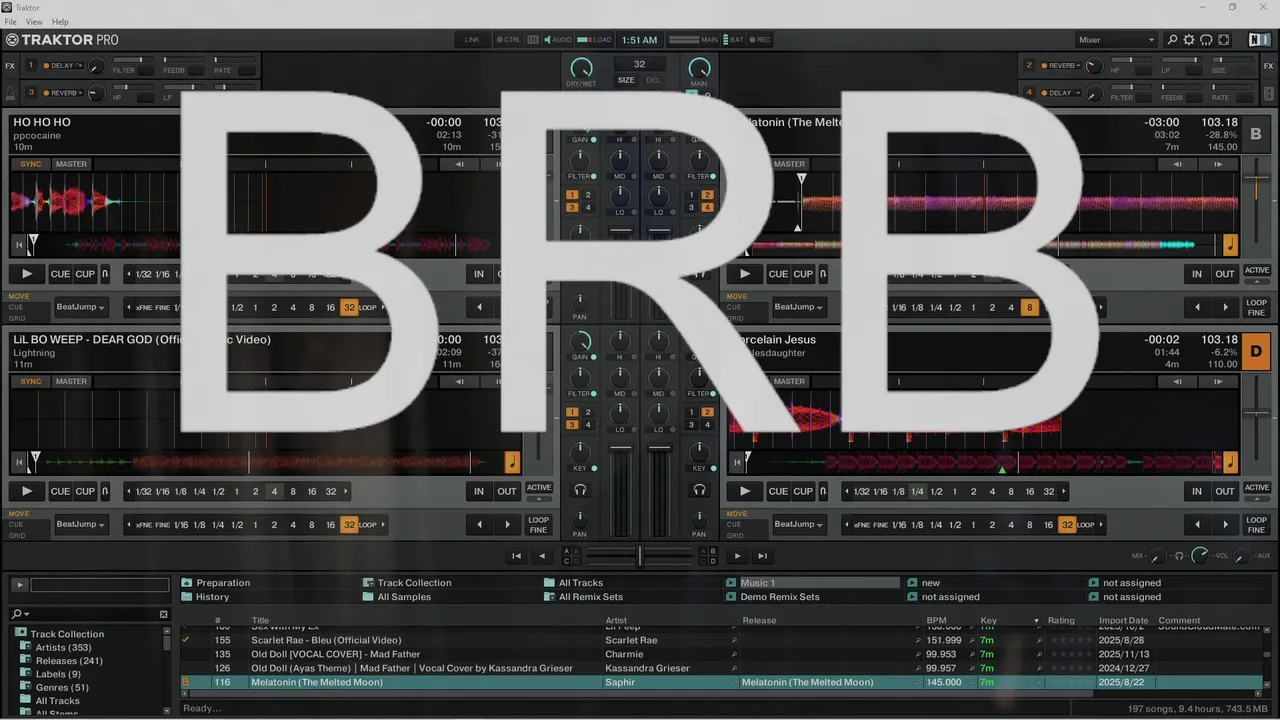Click the Deck C beatjump back arrow
Viewport: 1280px width, 720px height.
pyautogui.click(x=479, y=524)
